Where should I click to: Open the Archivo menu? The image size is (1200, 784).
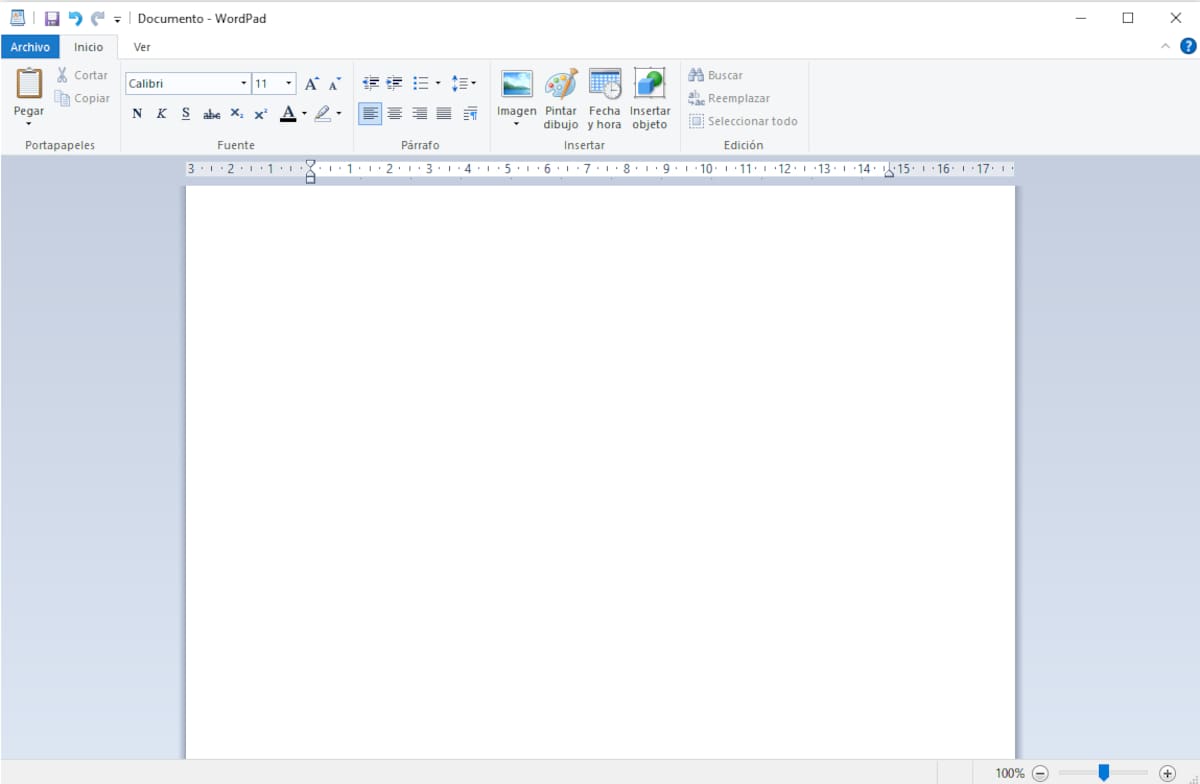tap(30, 47)
